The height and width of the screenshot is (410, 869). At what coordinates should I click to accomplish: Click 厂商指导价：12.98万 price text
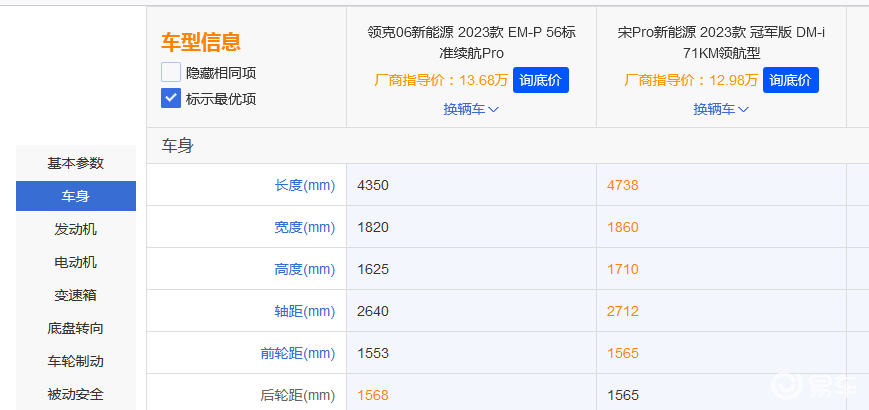tap(691, 80)
